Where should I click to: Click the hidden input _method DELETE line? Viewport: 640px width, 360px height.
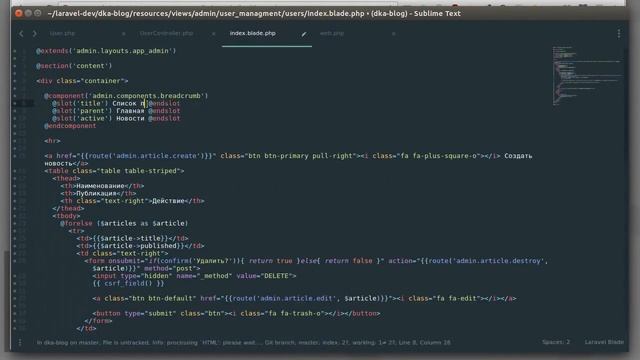(194, 276)
